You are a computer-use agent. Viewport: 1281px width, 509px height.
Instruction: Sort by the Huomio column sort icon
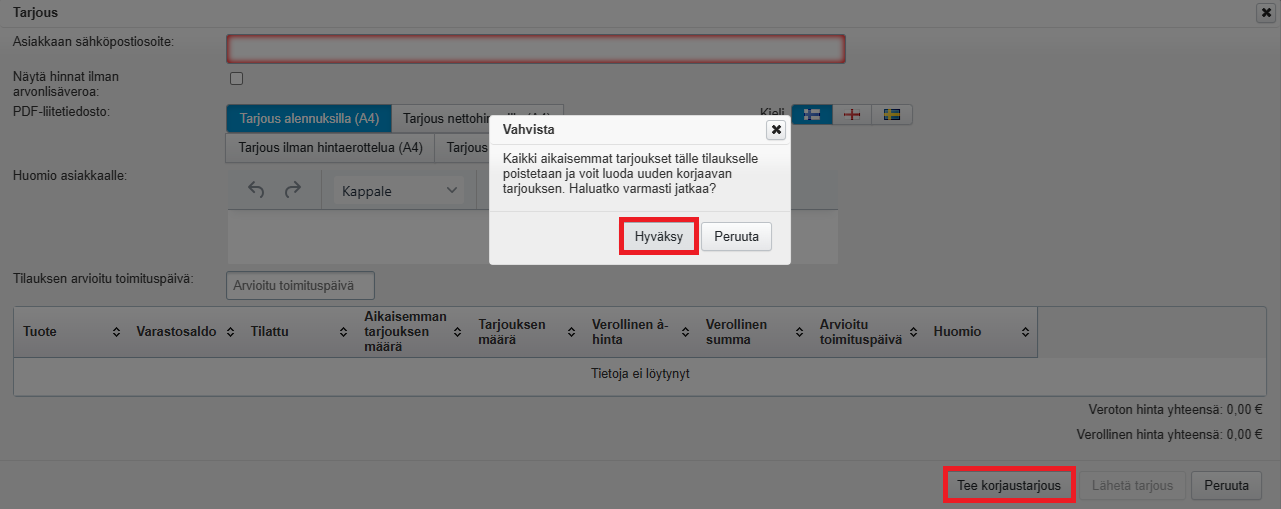tap(1026, 332)
